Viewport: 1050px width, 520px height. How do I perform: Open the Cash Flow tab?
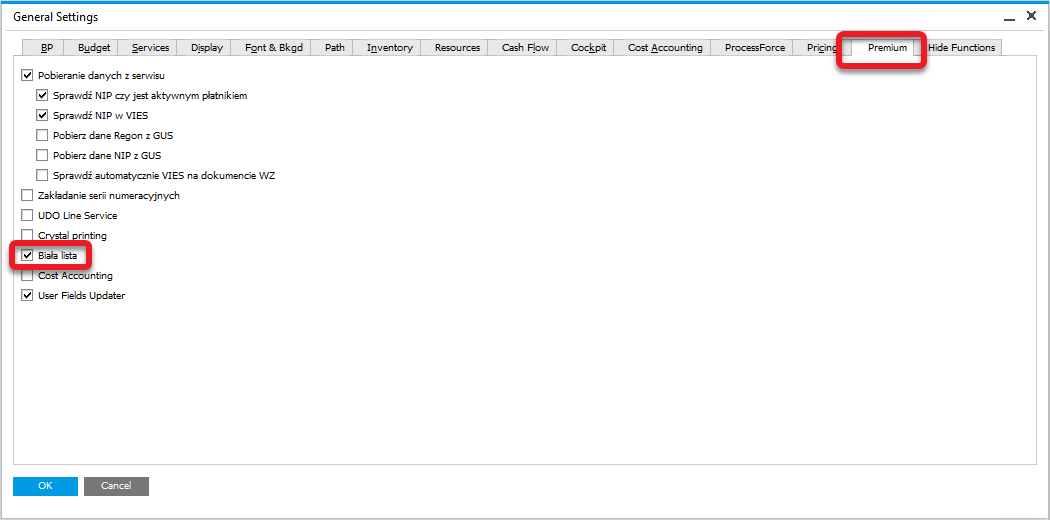coord(525,48)
